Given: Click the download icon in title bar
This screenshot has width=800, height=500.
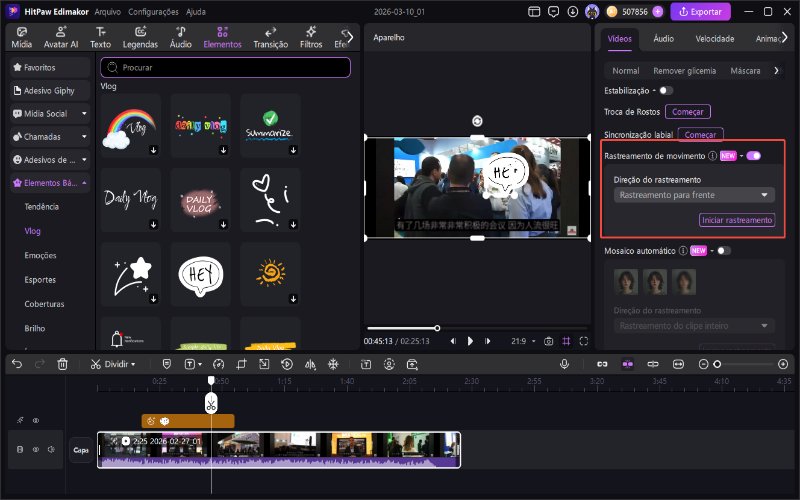Looking at the screenshot, I should point(572,12).
